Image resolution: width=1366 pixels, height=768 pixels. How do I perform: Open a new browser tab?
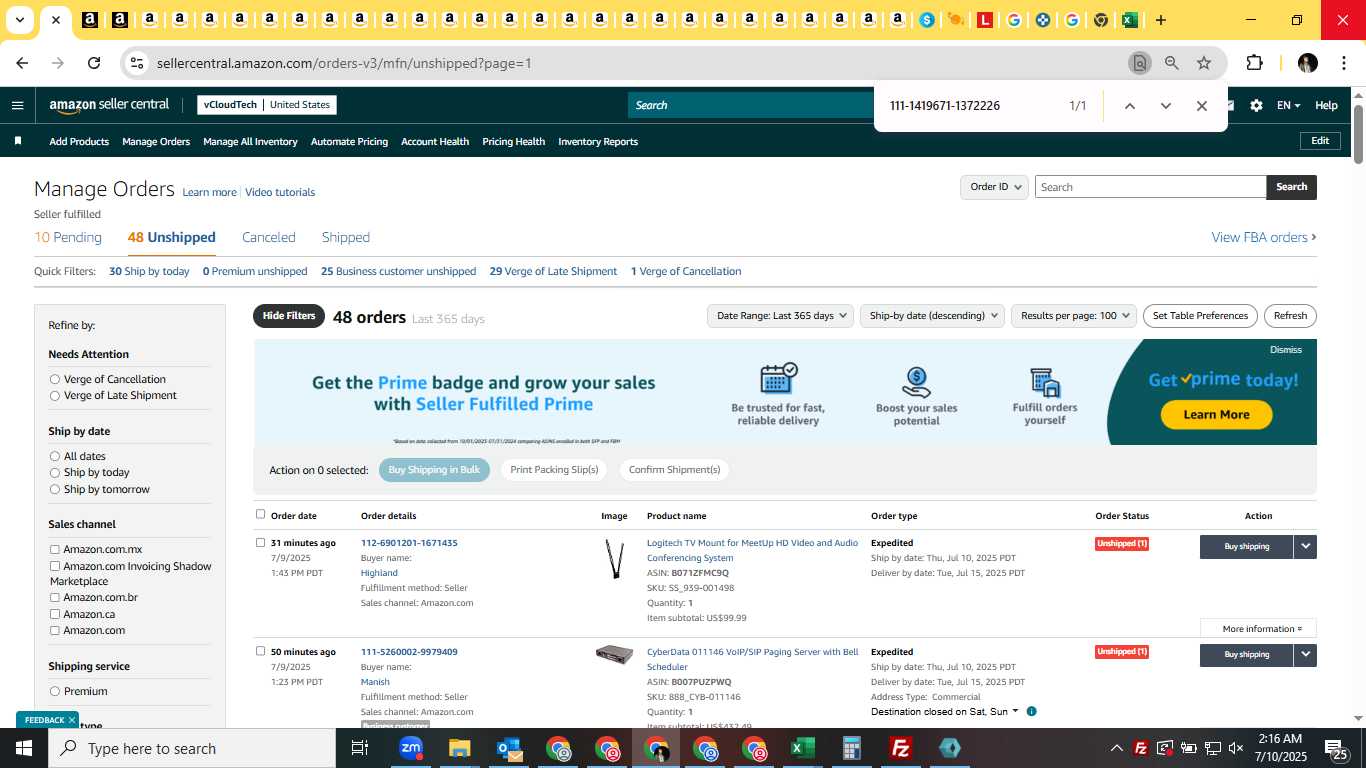pos(1160,20)
